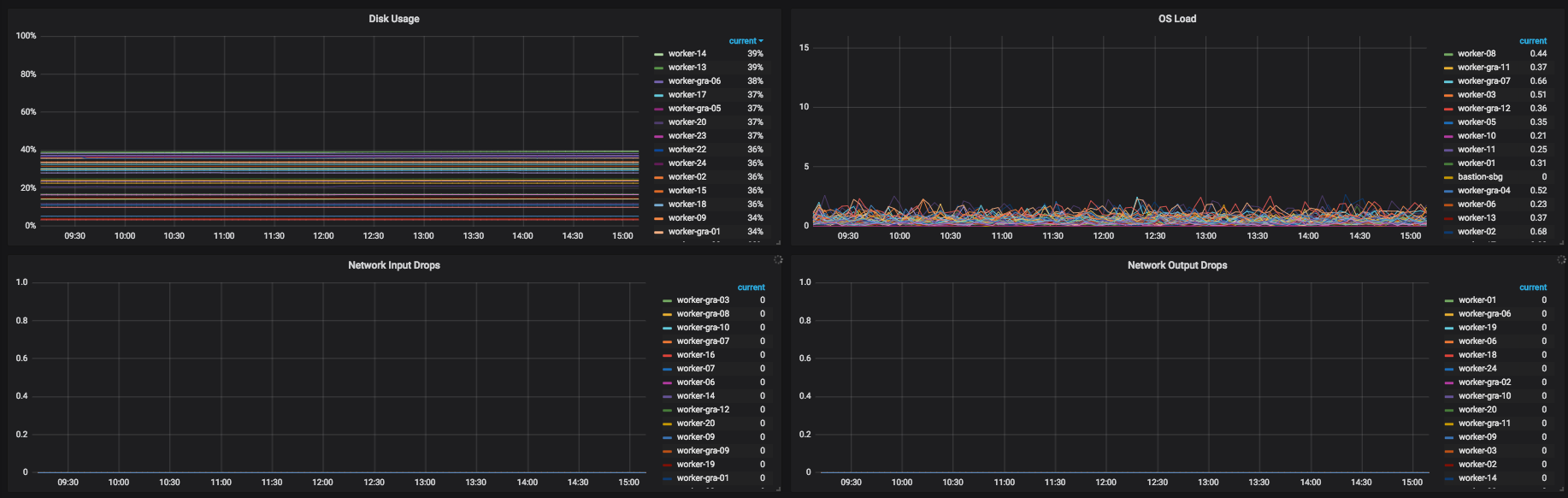Sort Network Input Drops legend by current header
Screen dimensions: 1568x498
tap(751, 288)
